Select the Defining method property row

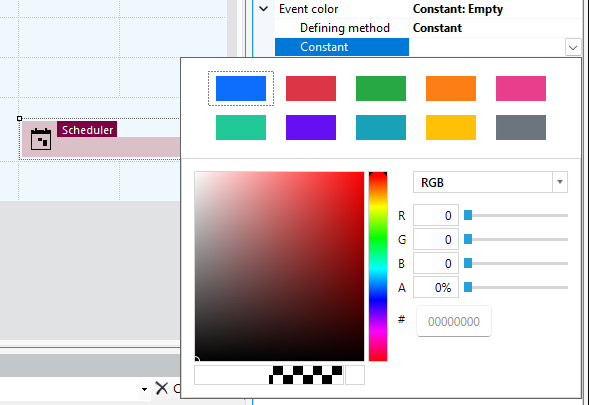(x=428, y=28)
